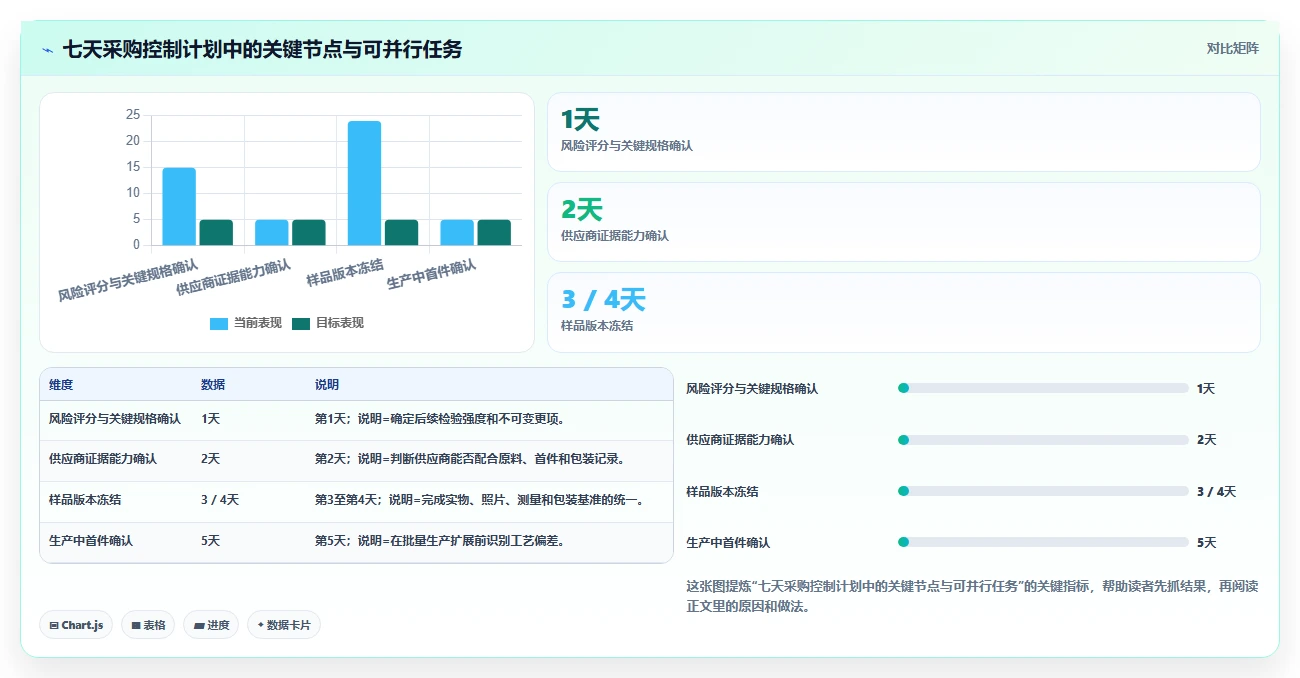Image resolution: width=1300 pixels, height=678 pixels.
Task: Click the 5天 value beside the progress bar
Action: tap(1206, 543)
